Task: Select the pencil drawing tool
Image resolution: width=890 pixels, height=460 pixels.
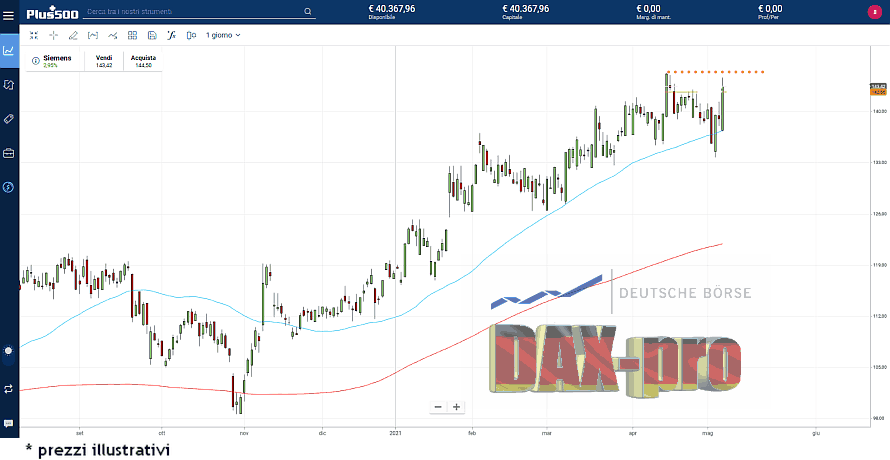Action: 73,35
